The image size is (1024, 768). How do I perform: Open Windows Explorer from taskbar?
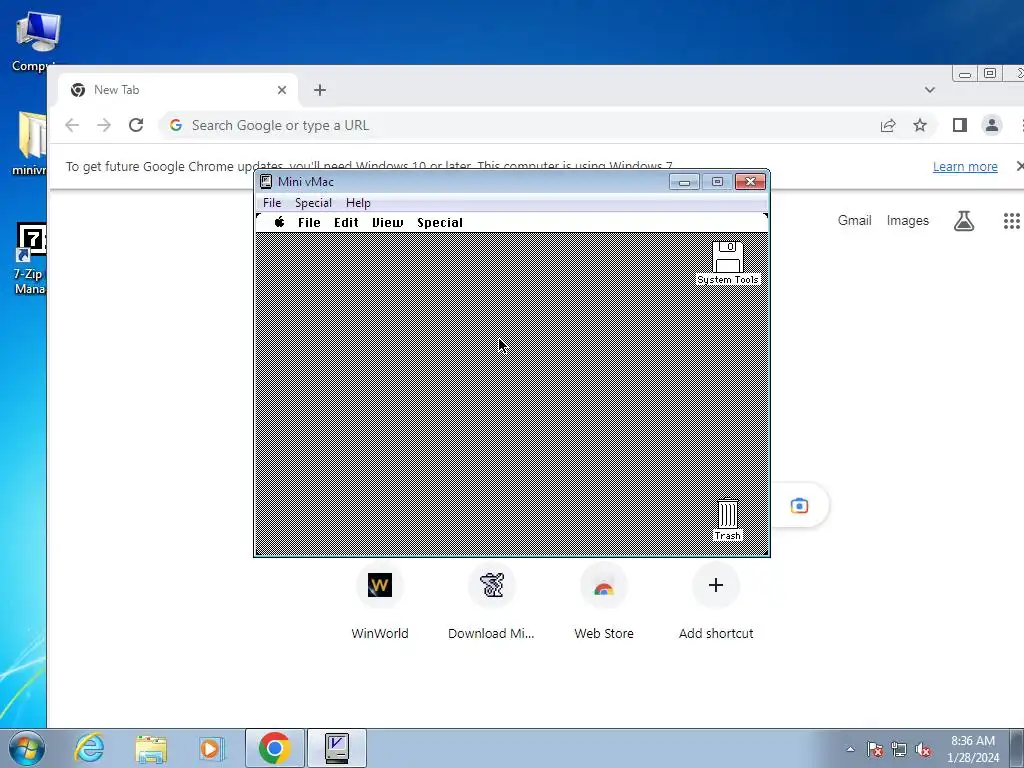pos(151,748)
